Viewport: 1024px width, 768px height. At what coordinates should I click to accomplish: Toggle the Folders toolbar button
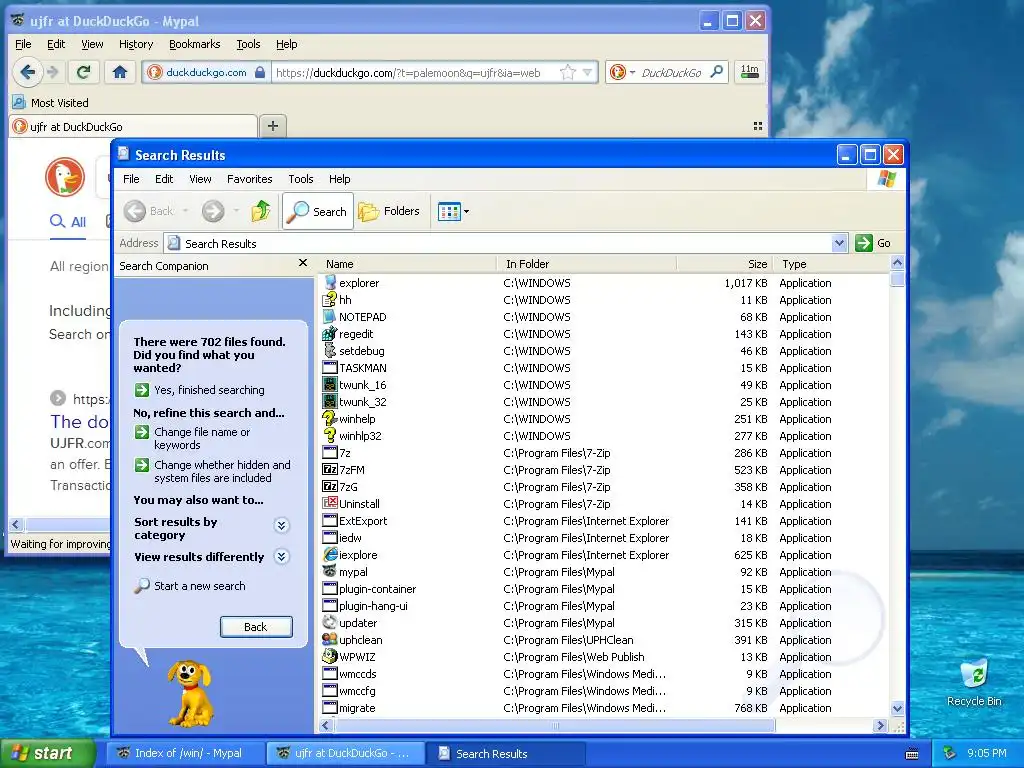coord(389,211)
